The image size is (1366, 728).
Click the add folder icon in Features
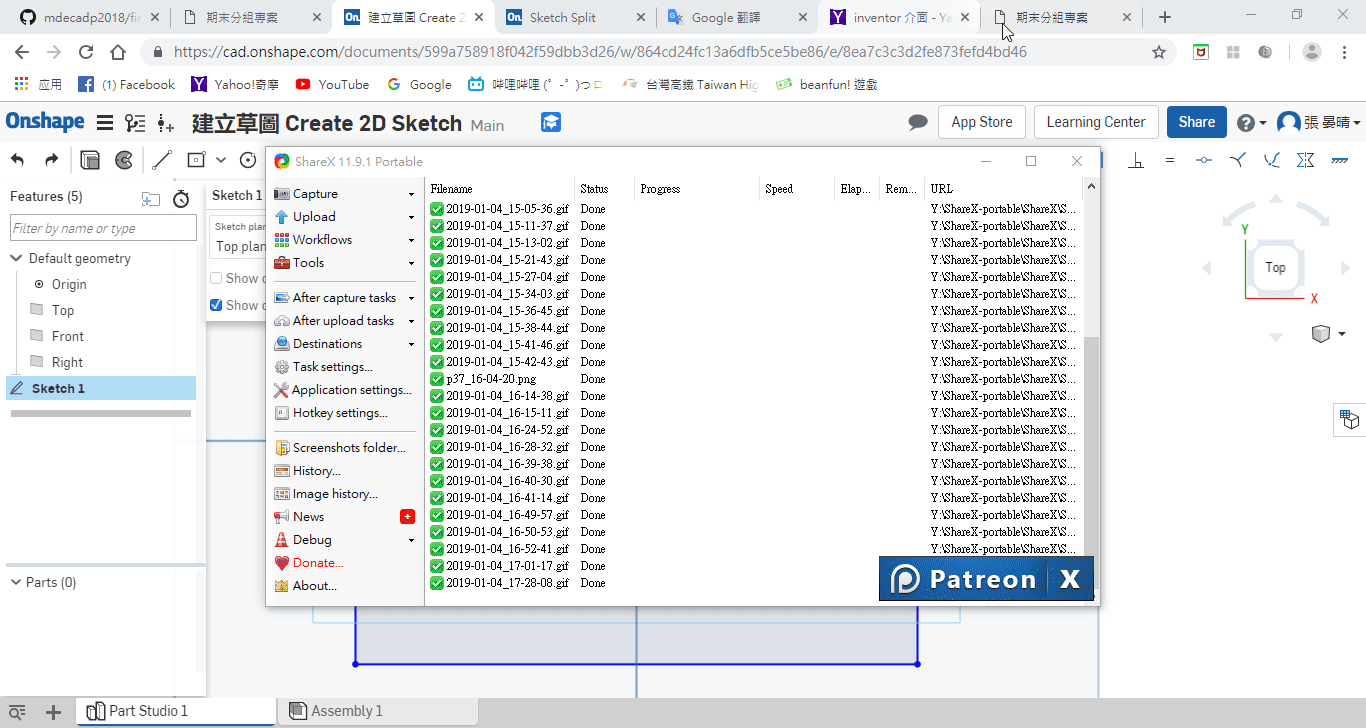coord(151,198)
